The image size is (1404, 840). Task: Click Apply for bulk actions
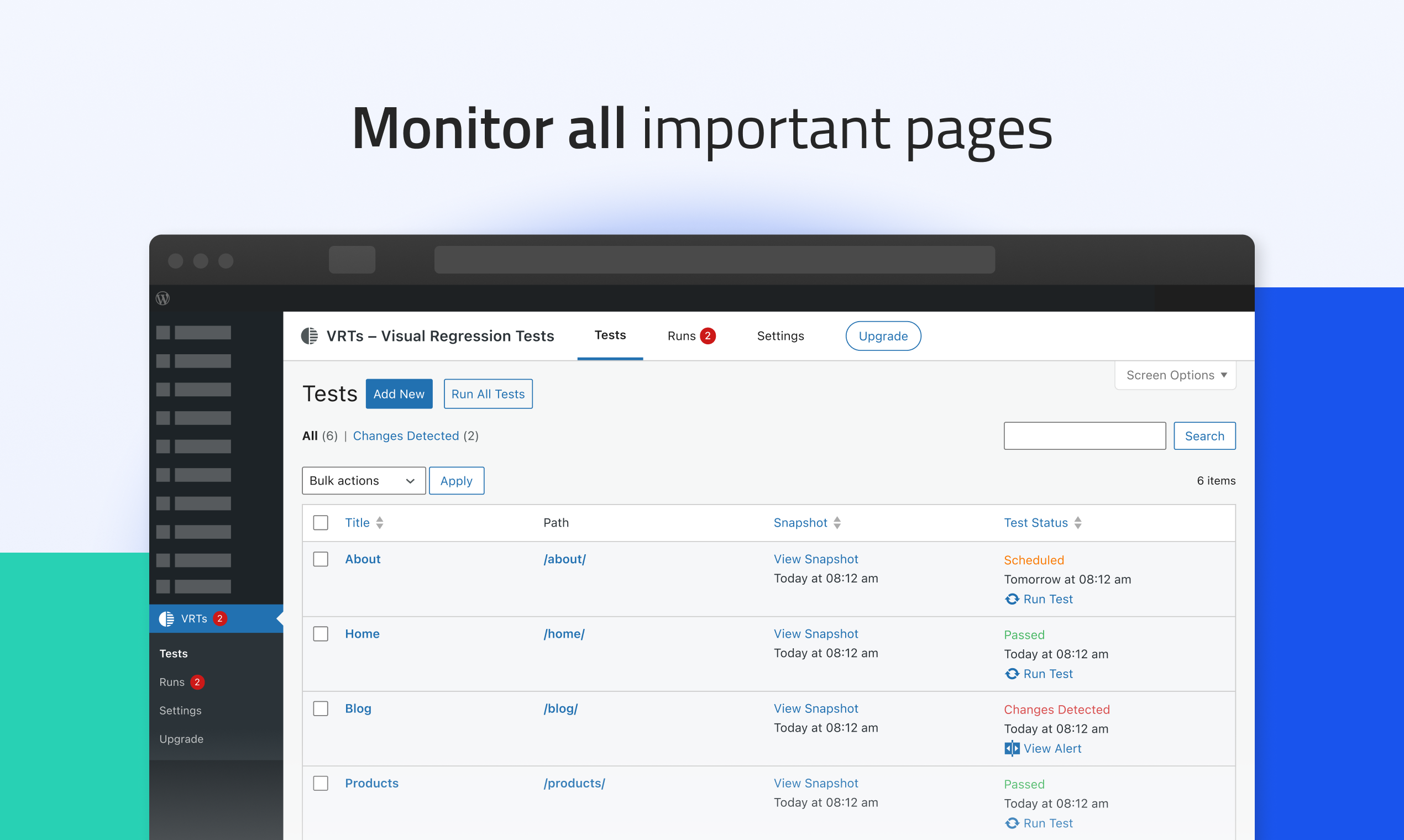click(x=457, y=481)
